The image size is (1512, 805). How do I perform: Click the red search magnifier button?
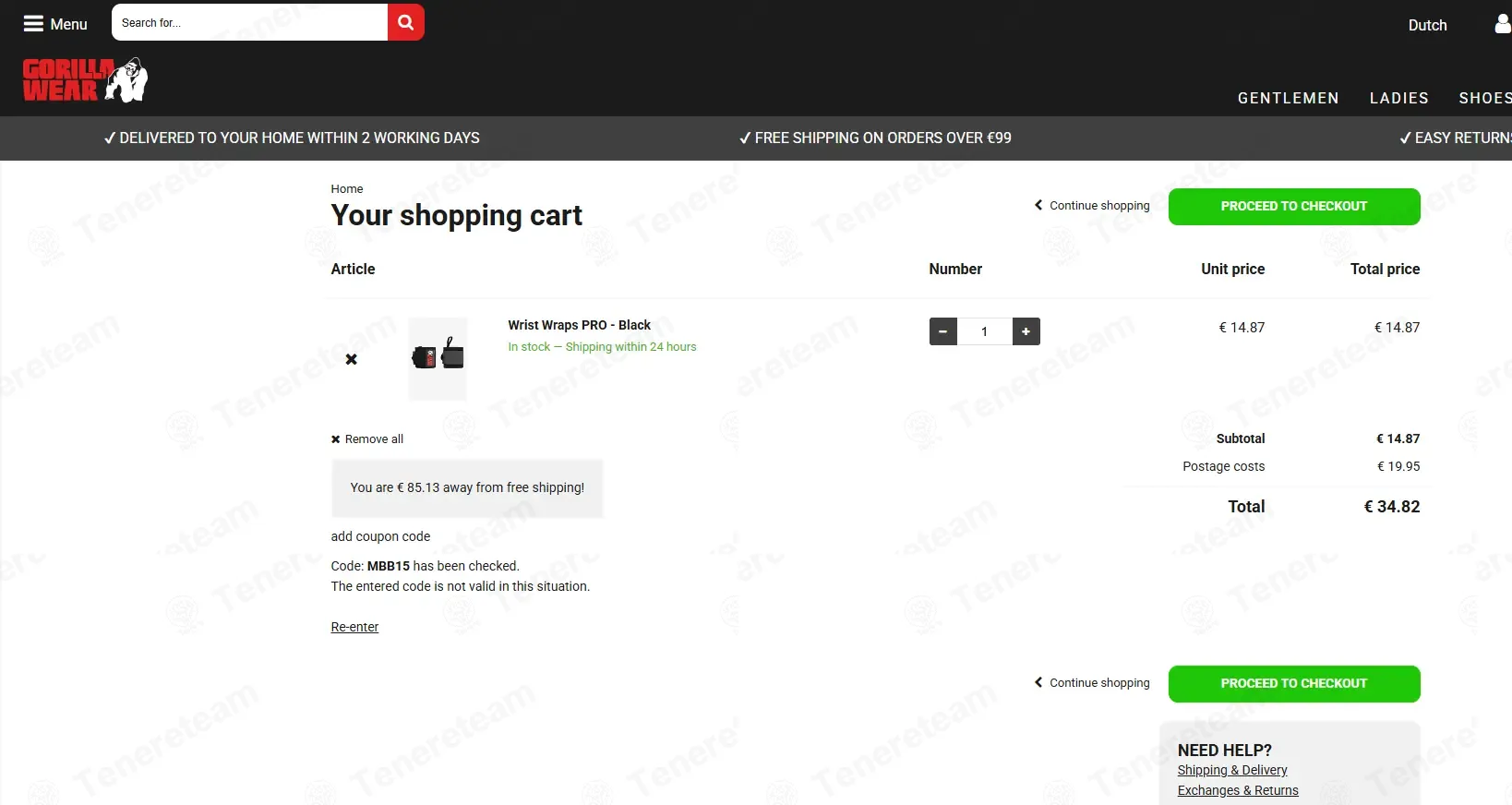(406, 22)
